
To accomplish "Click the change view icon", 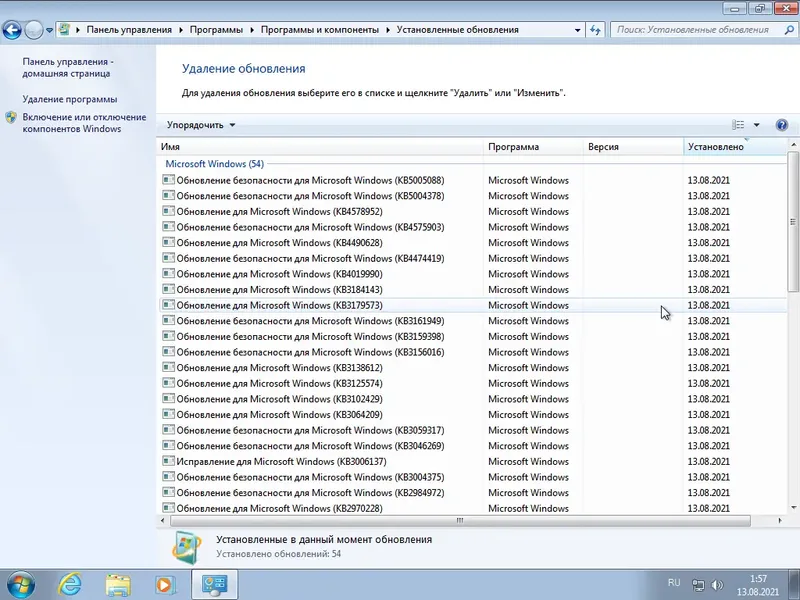I will [x=738, y=124].
